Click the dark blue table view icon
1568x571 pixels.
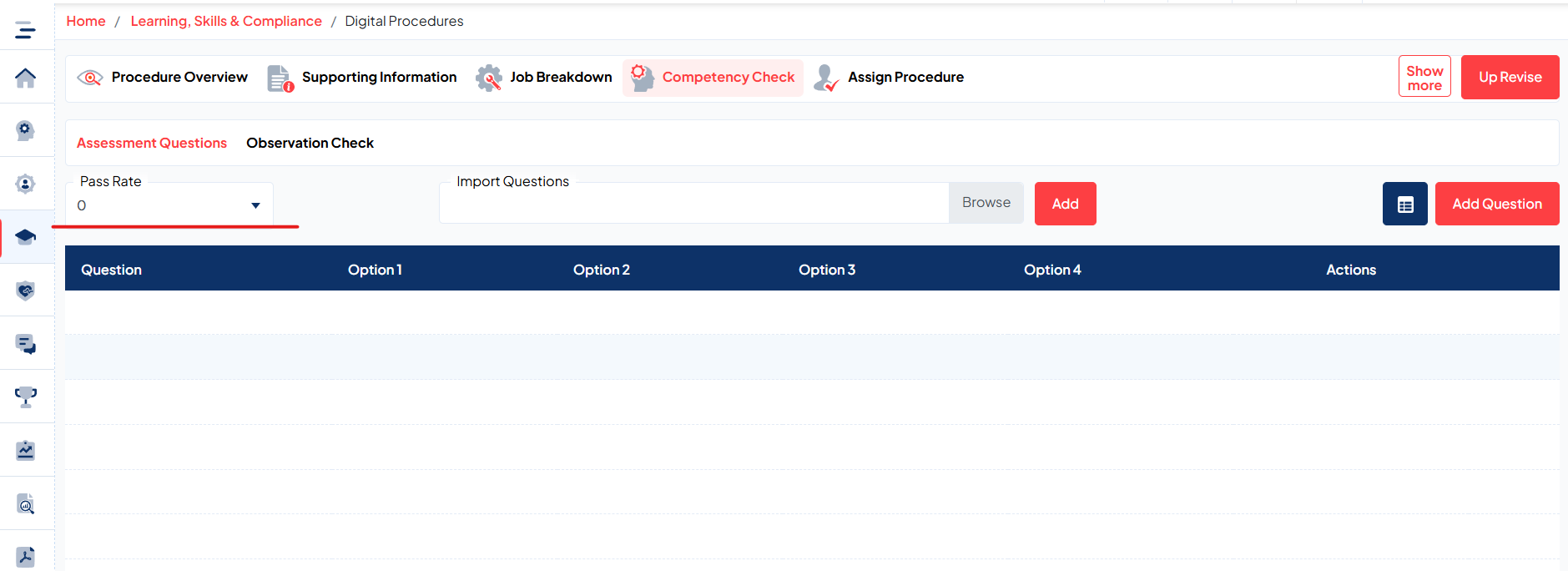[x=1404, y=204]
